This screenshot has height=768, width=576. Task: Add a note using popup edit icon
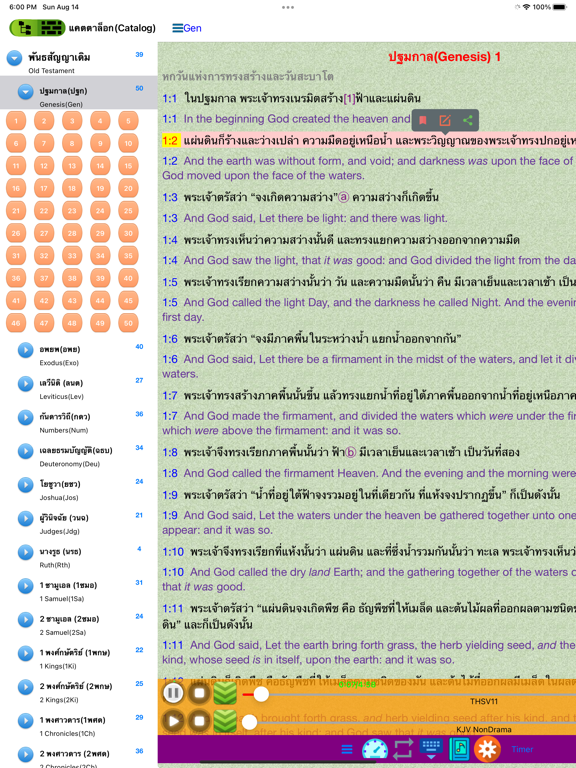[x=445, y=120]
